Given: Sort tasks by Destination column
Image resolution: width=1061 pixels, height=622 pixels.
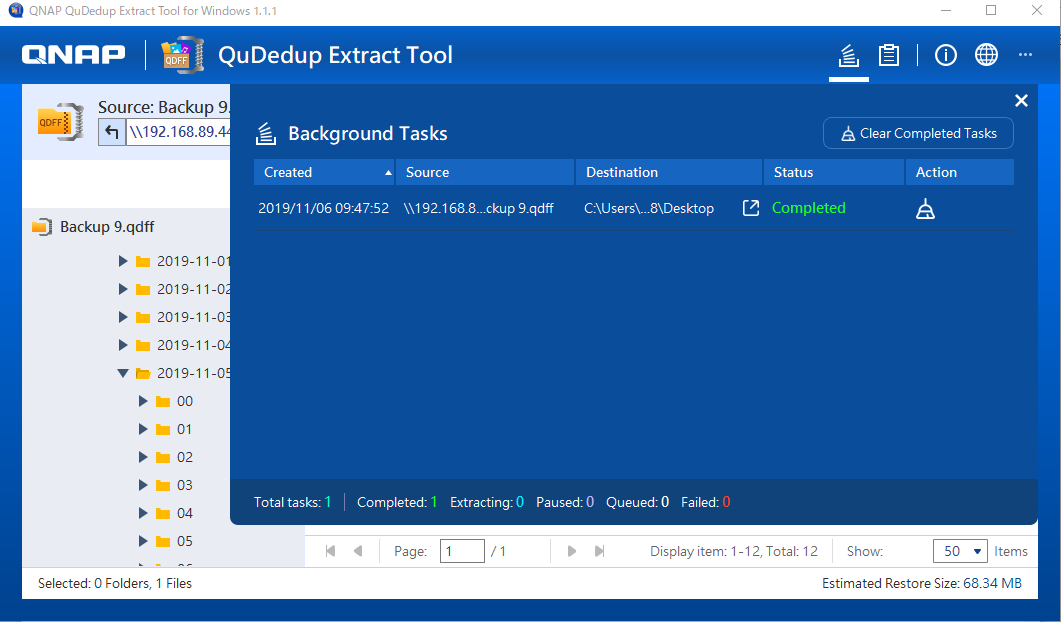Looking at the screenshot, I should [x=669, y=172].
